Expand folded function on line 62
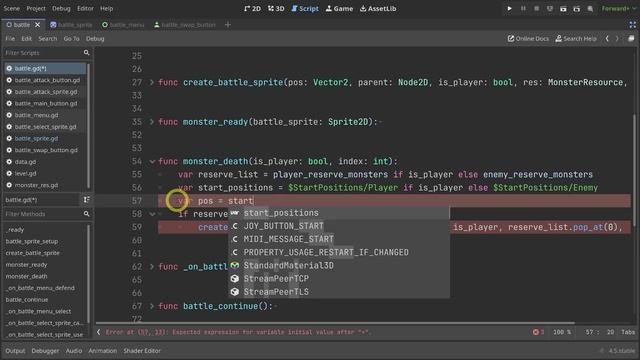Screen dimensions: 640x360 (152, 267)
